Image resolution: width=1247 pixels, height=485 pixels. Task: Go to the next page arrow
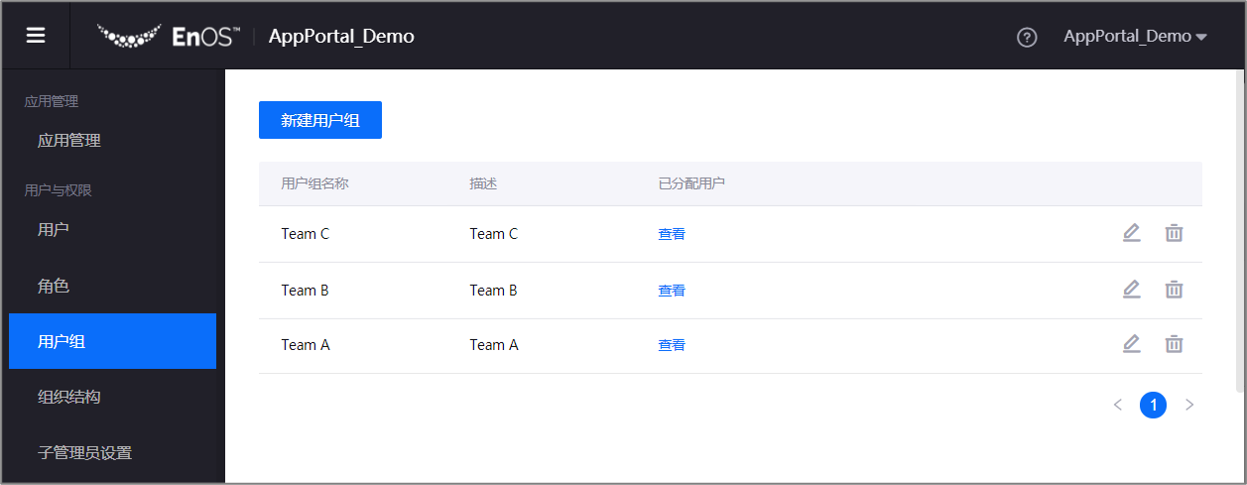pos(1189,405)
